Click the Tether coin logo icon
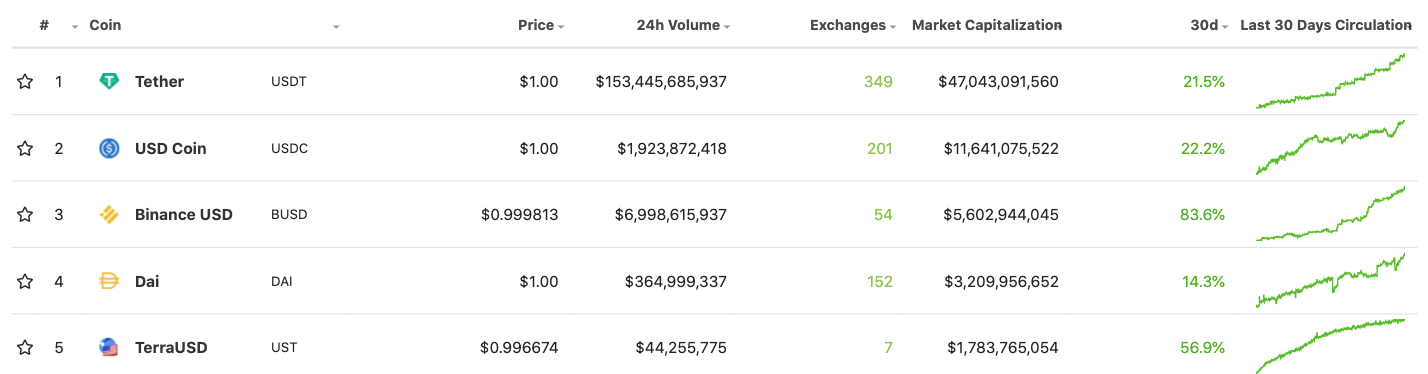The image size is (1428, 374). click(109, 82)
